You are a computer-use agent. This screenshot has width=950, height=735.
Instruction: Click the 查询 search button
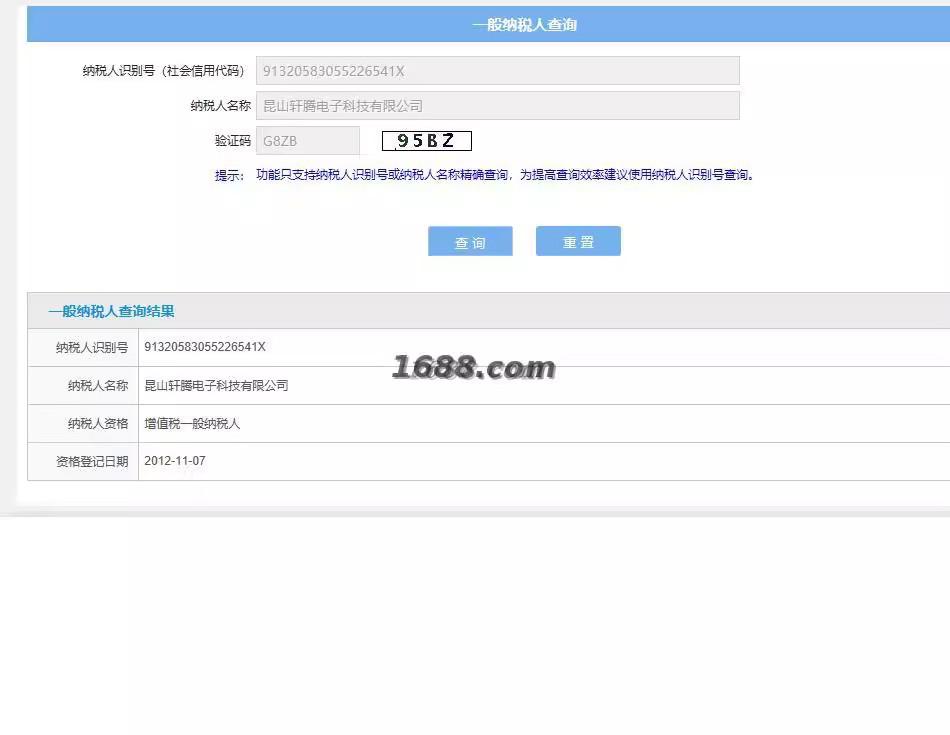tap(470, 241)
